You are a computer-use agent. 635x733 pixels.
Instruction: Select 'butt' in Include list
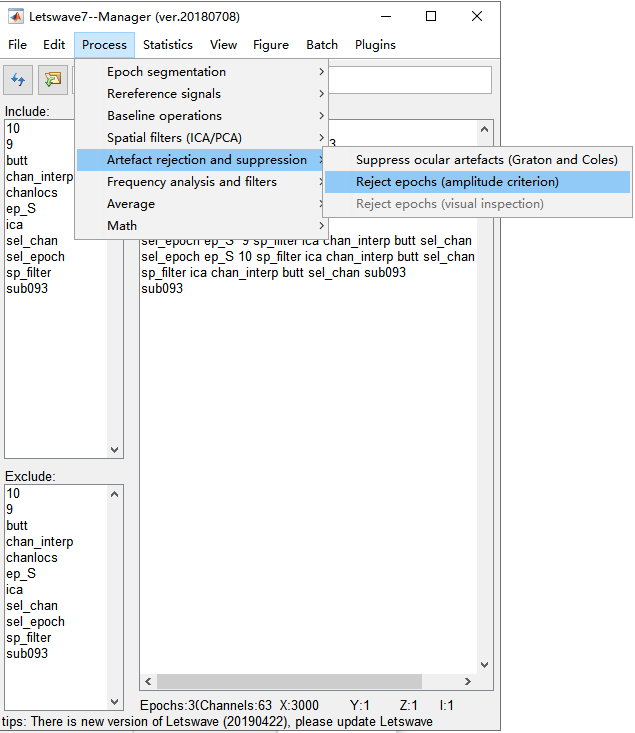point(17,160)
